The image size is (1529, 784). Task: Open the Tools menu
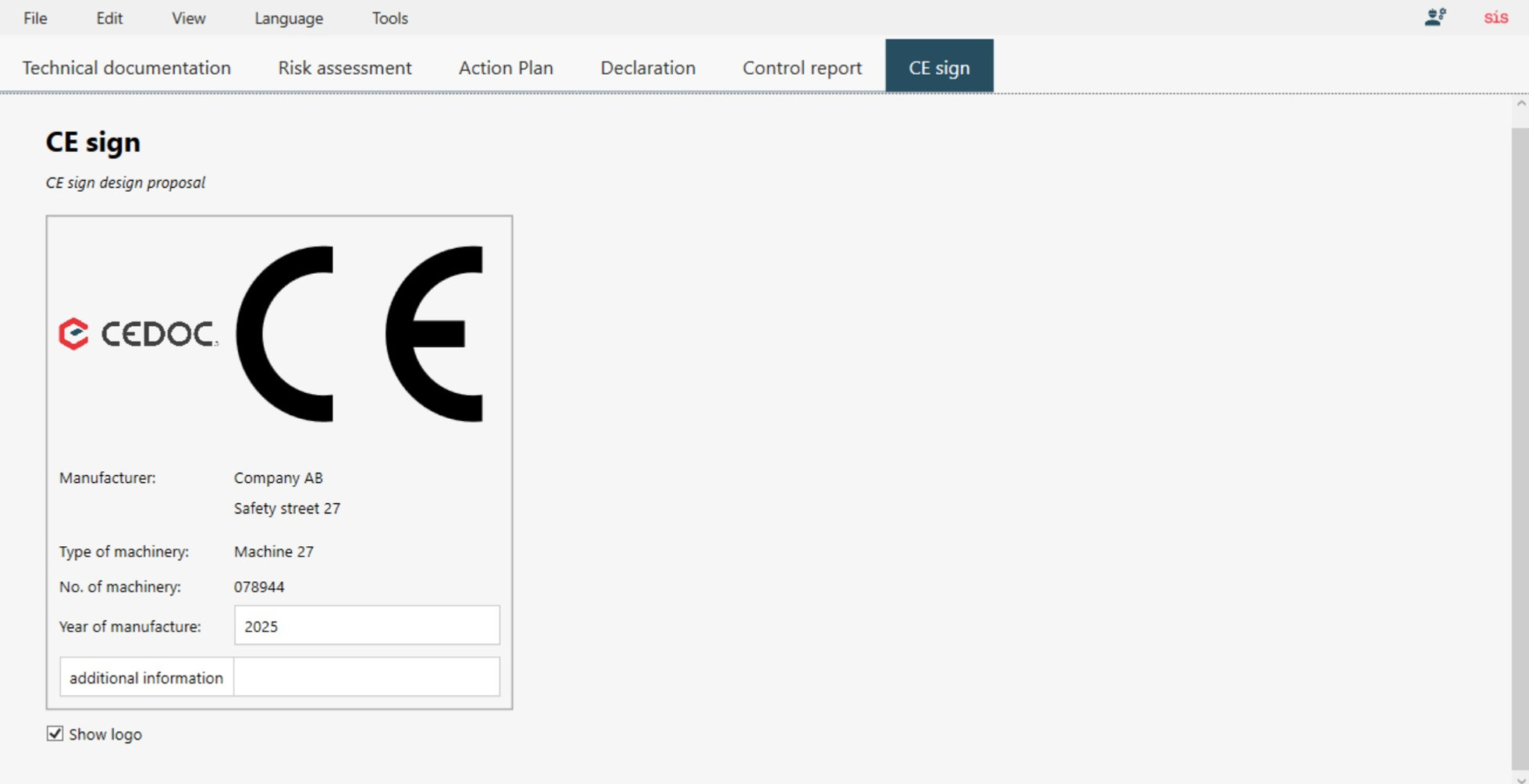(x=389, y=18)
